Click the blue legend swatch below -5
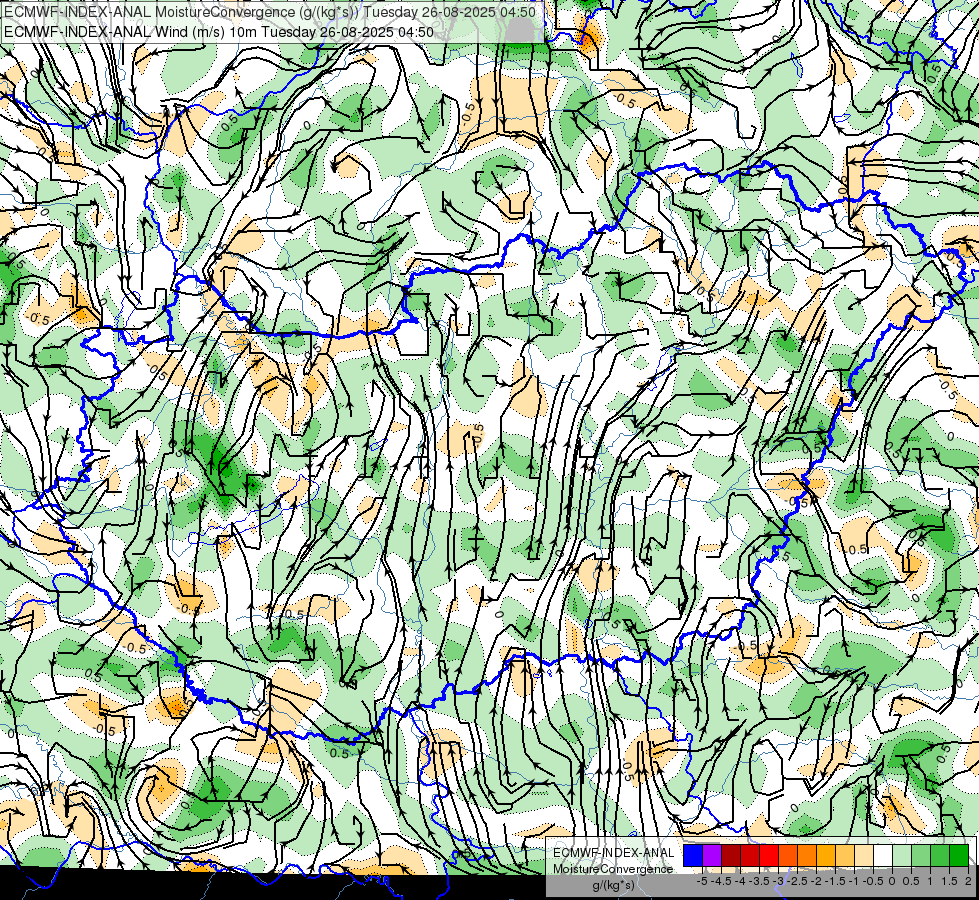The image size is (979, 900). coord(693,855)
